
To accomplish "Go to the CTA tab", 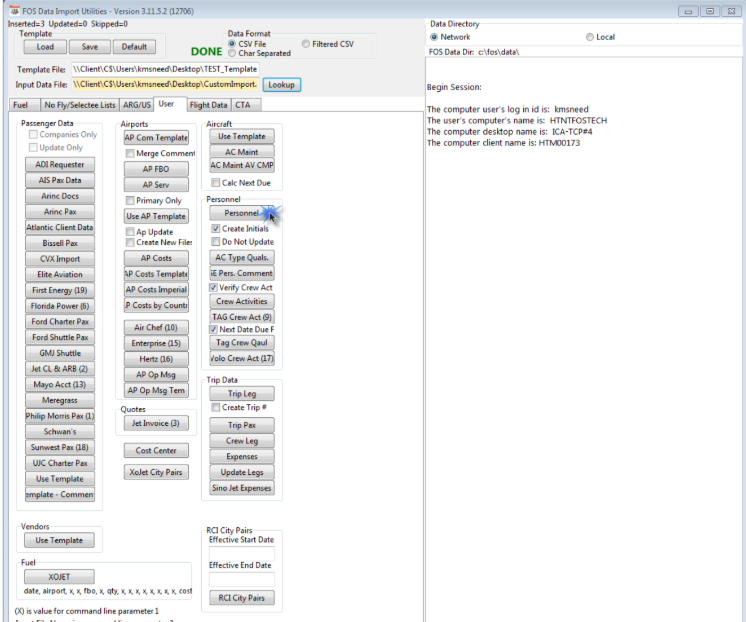I will [243, 104].
